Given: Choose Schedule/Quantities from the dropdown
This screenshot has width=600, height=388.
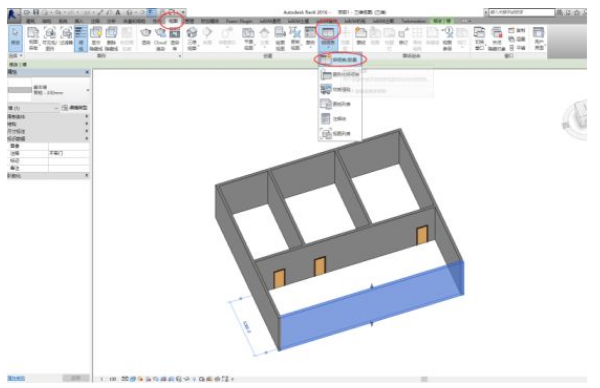Looking at the screenshot, I should coord(339,60).
